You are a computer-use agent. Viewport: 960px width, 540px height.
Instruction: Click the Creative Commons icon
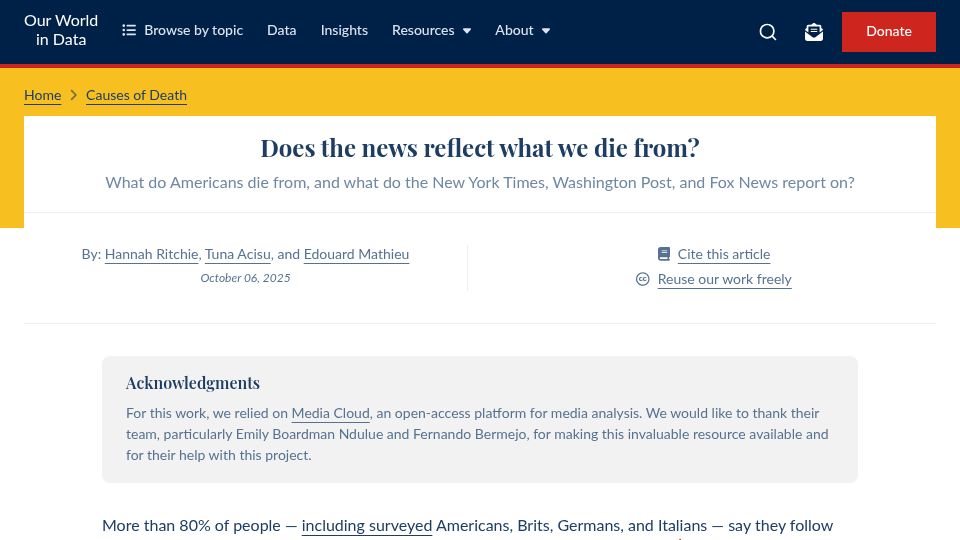click(642, 279)
